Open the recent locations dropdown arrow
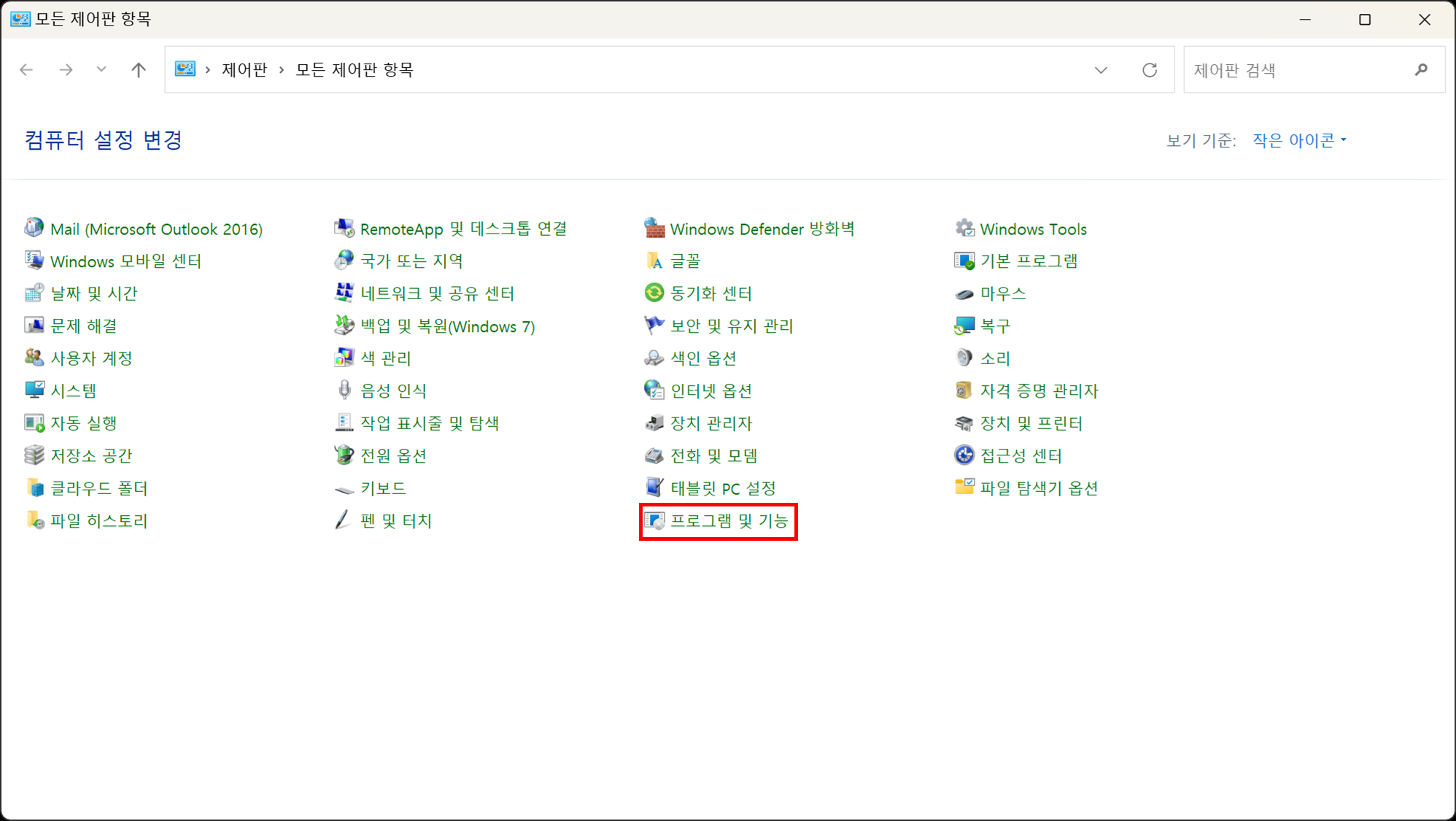This screenshot has width=1456, height=821. [101, 69]
